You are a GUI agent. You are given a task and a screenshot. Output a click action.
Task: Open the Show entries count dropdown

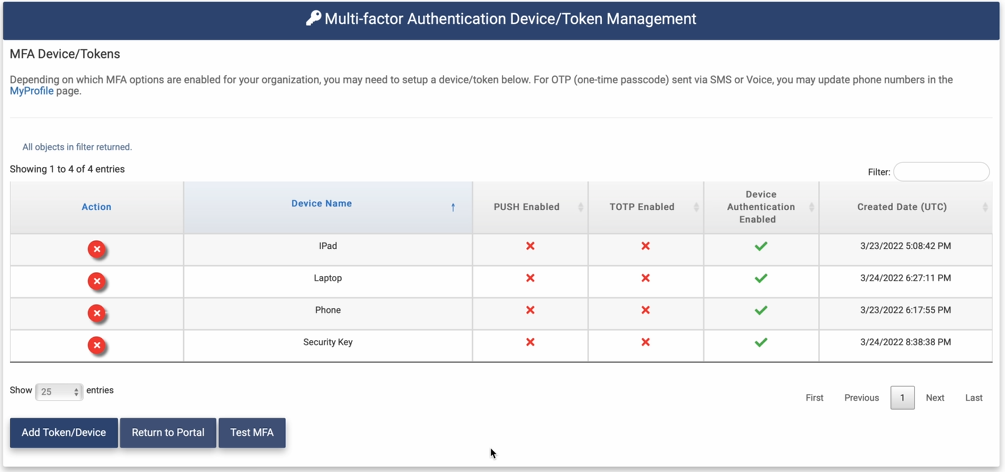click(x=59, y=392)
